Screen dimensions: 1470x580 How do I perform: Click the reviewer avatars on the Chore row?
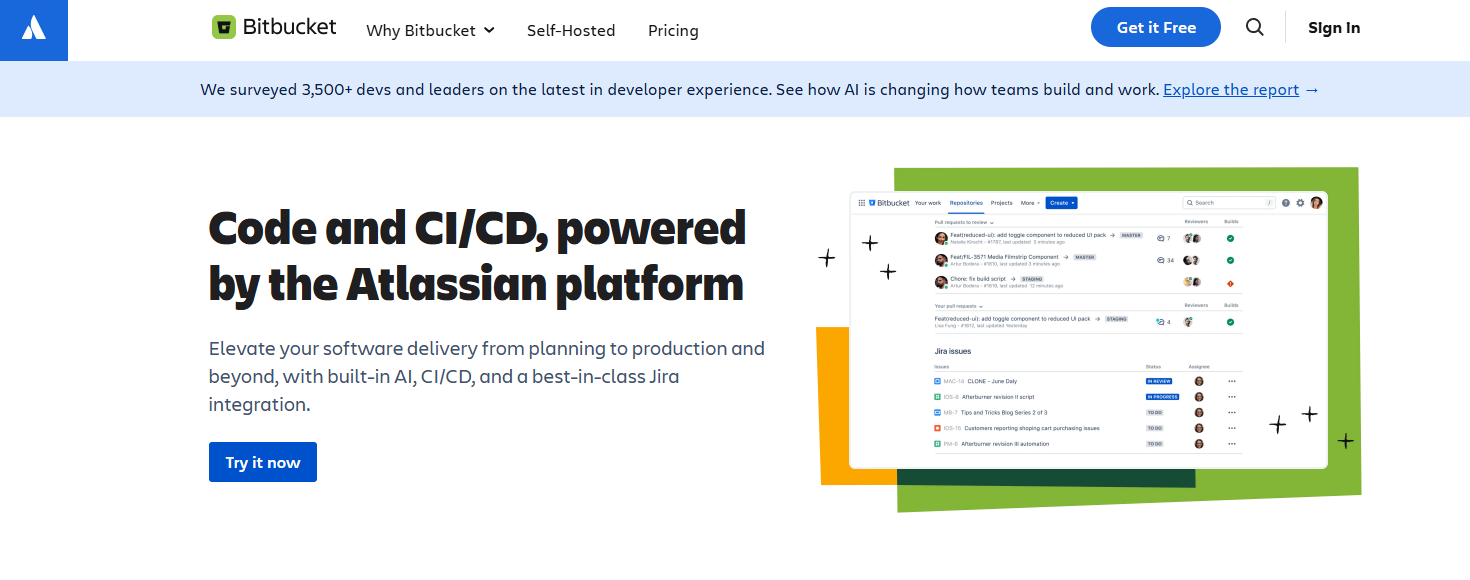(1191, 282)
